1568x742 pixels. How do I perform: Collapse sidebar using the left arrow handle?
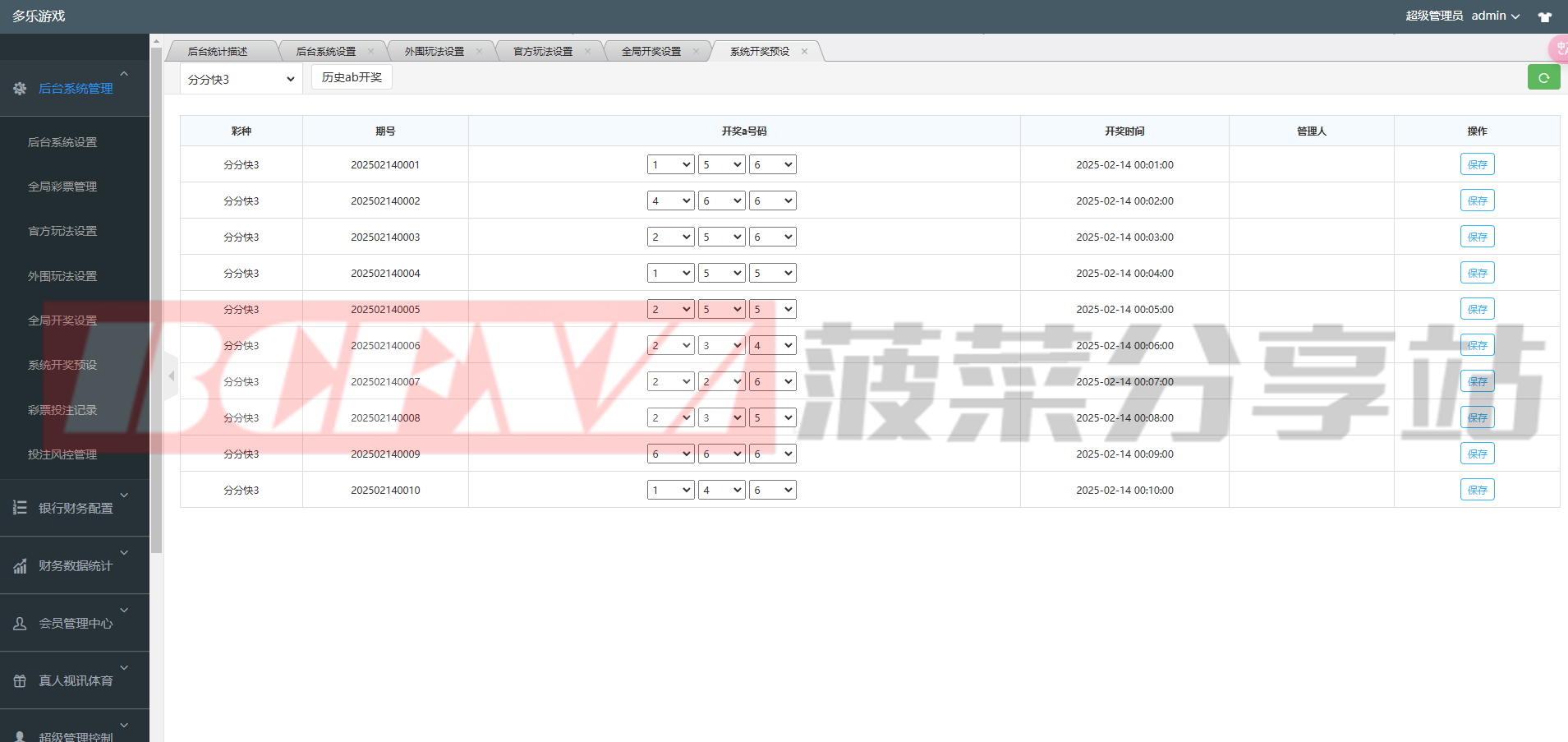171,376
